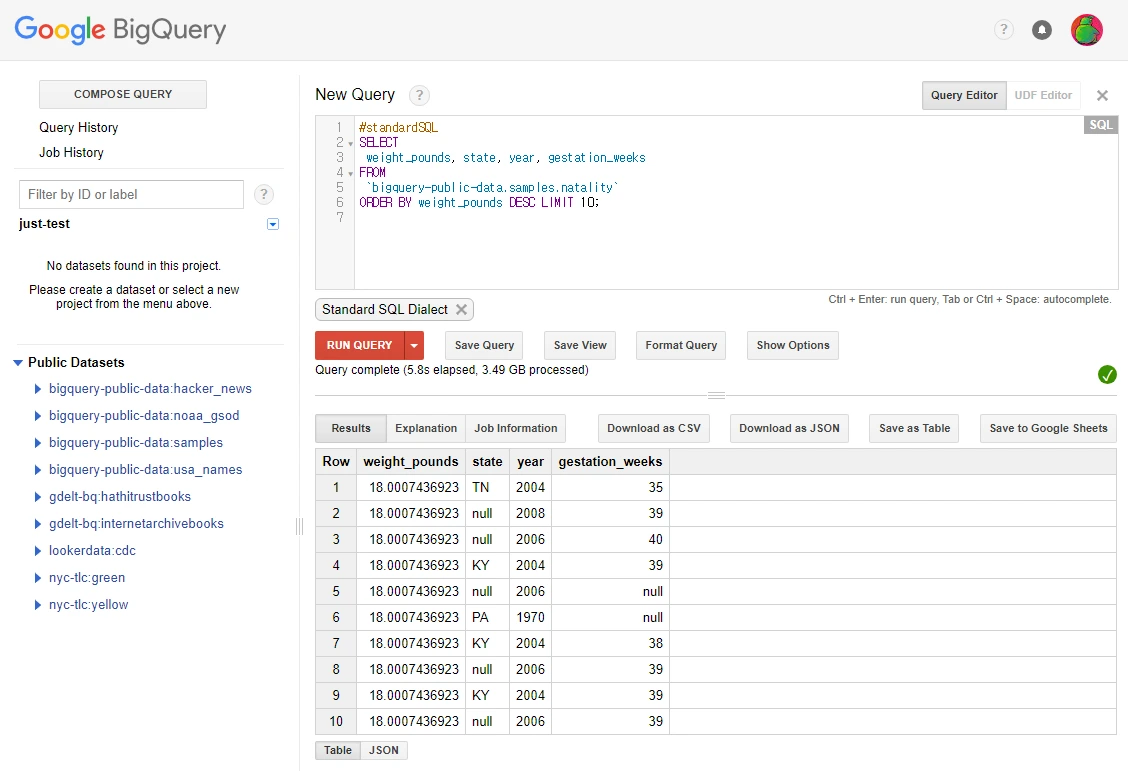Screen dimensions: 1128x771
Task: Switch to UDF Editor mode
Action: (1043, 95)
